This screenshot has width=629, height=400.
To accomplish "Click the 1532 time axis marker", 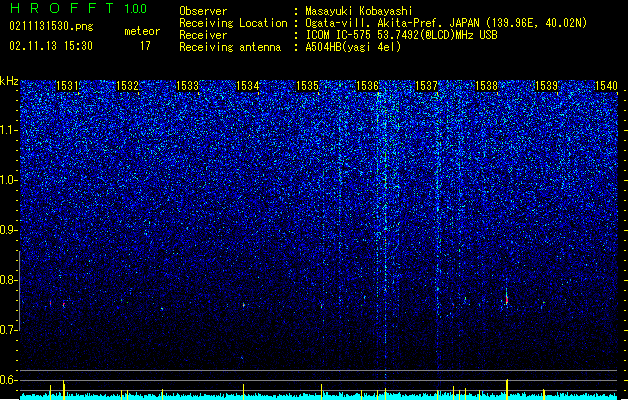I will 127,86.
